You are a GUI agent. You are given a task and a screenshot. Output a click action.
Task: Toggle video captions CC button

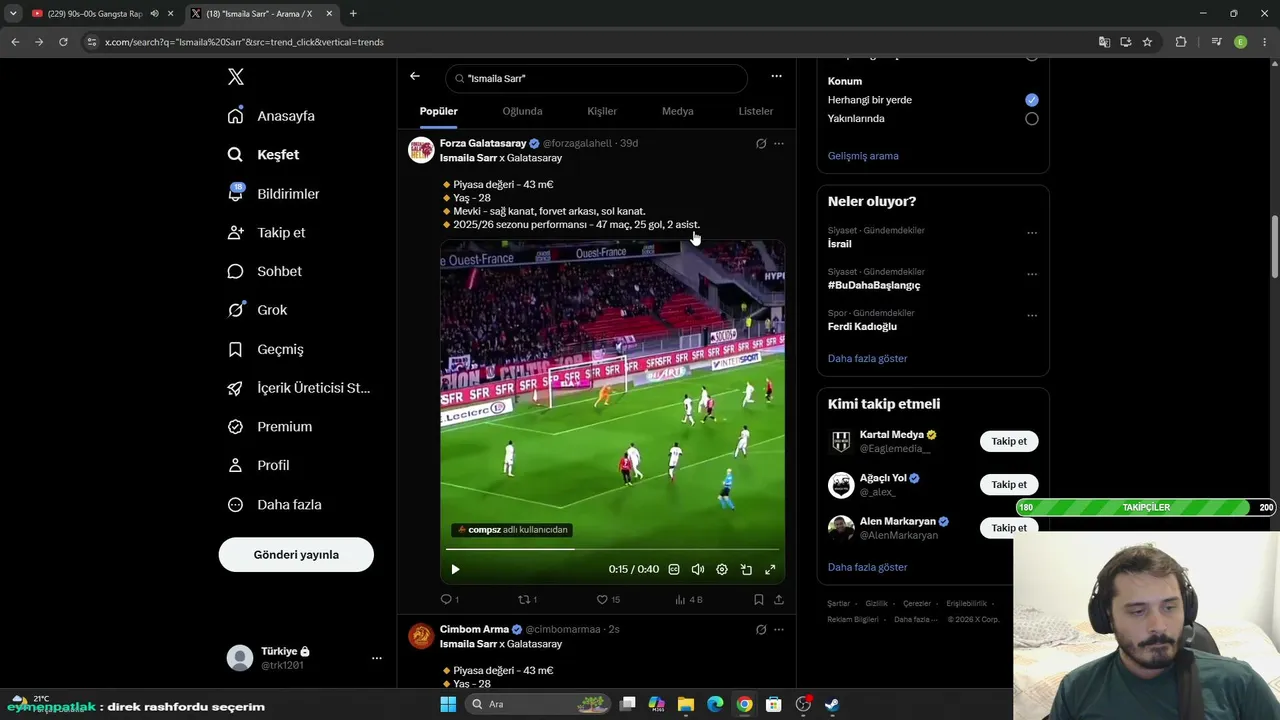[674, 570]
